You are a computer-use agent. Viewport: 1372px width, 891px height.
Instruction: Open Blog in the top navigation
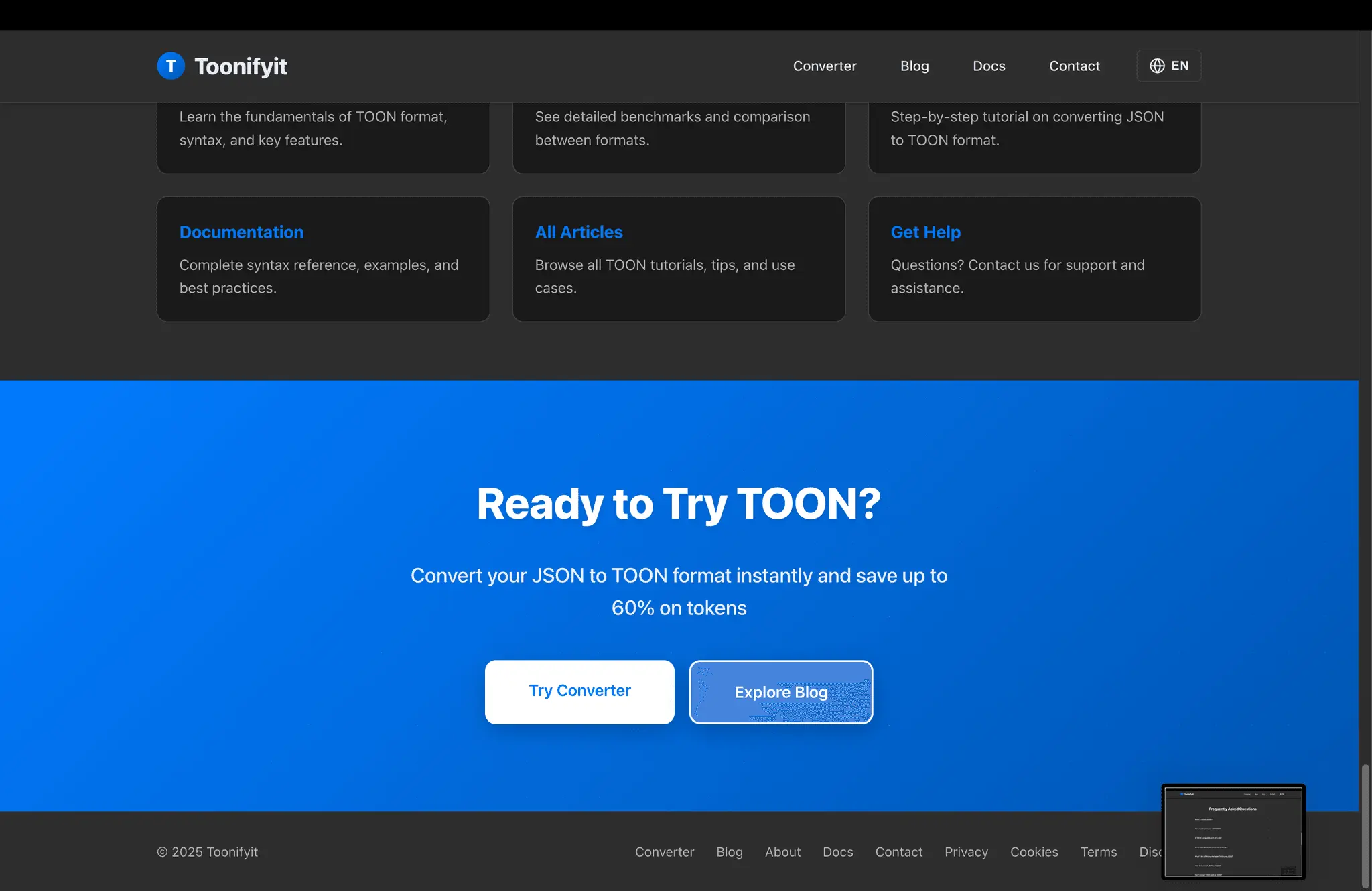[914, 66]
